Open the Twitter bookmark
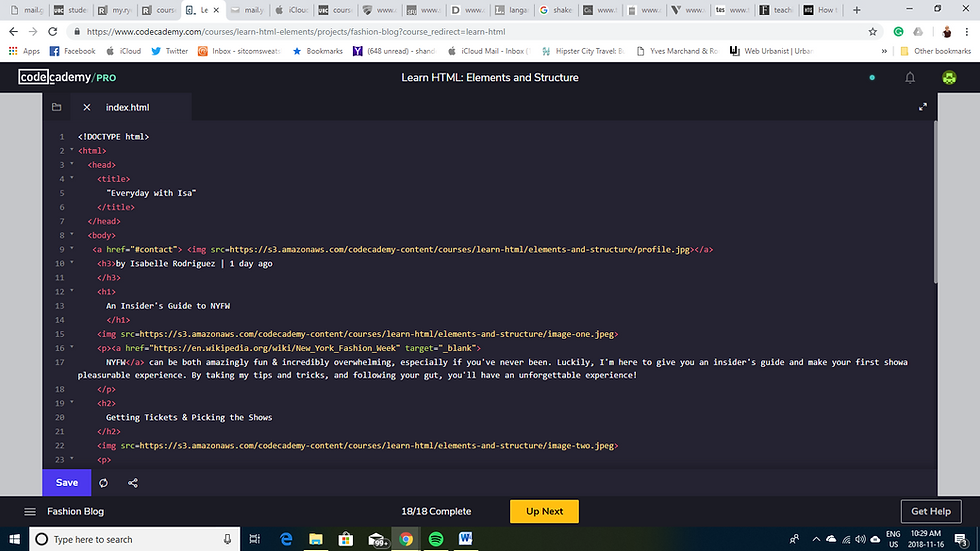This screenshot has width=980, height=551. click(169, 51)
